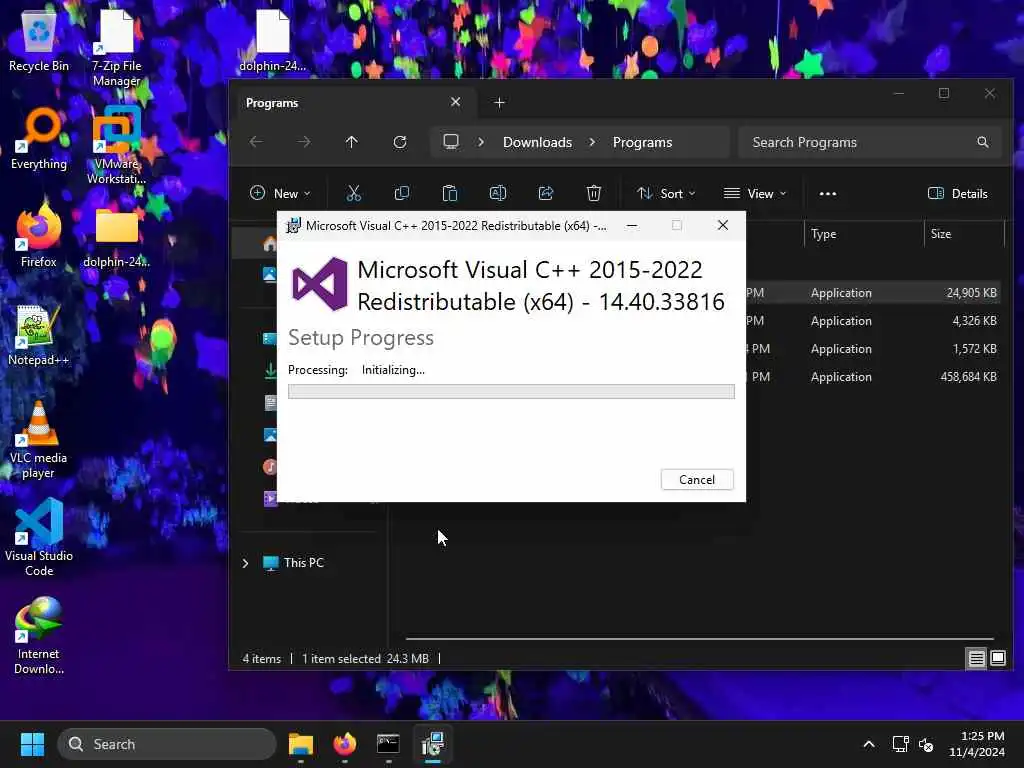This screenshot has height=768, width=1024.
Task: Select the dolphin-24 folder on desktop
Action: coord(116,236)
